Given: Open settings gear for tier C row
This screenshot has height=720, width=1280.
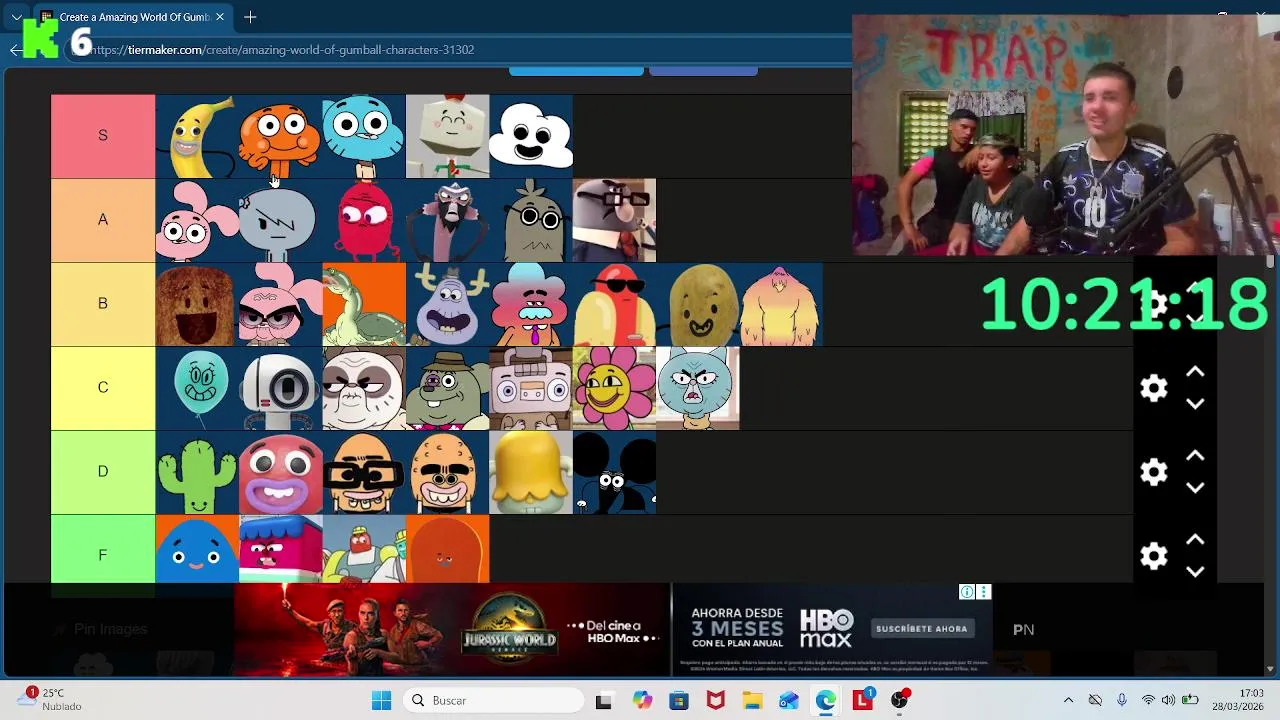Looking at the screenshot, I should [x=1154, y=388].
